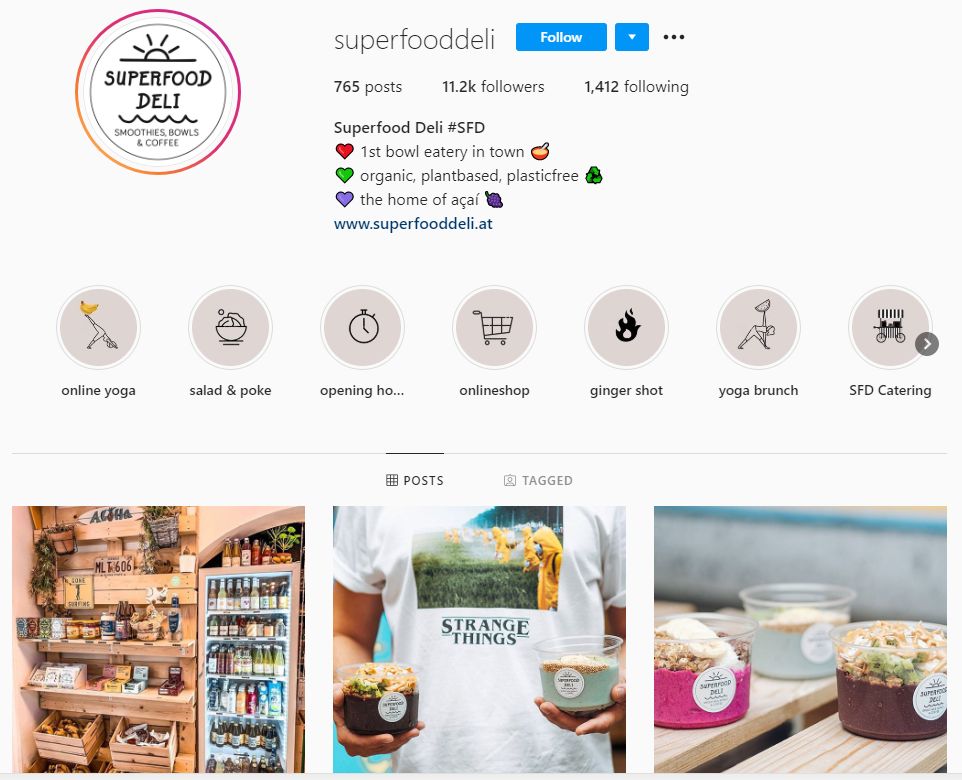962x780 pixels.
Task: Open the onlineshop shopping cart highlight
Action: tap(494, 328)
